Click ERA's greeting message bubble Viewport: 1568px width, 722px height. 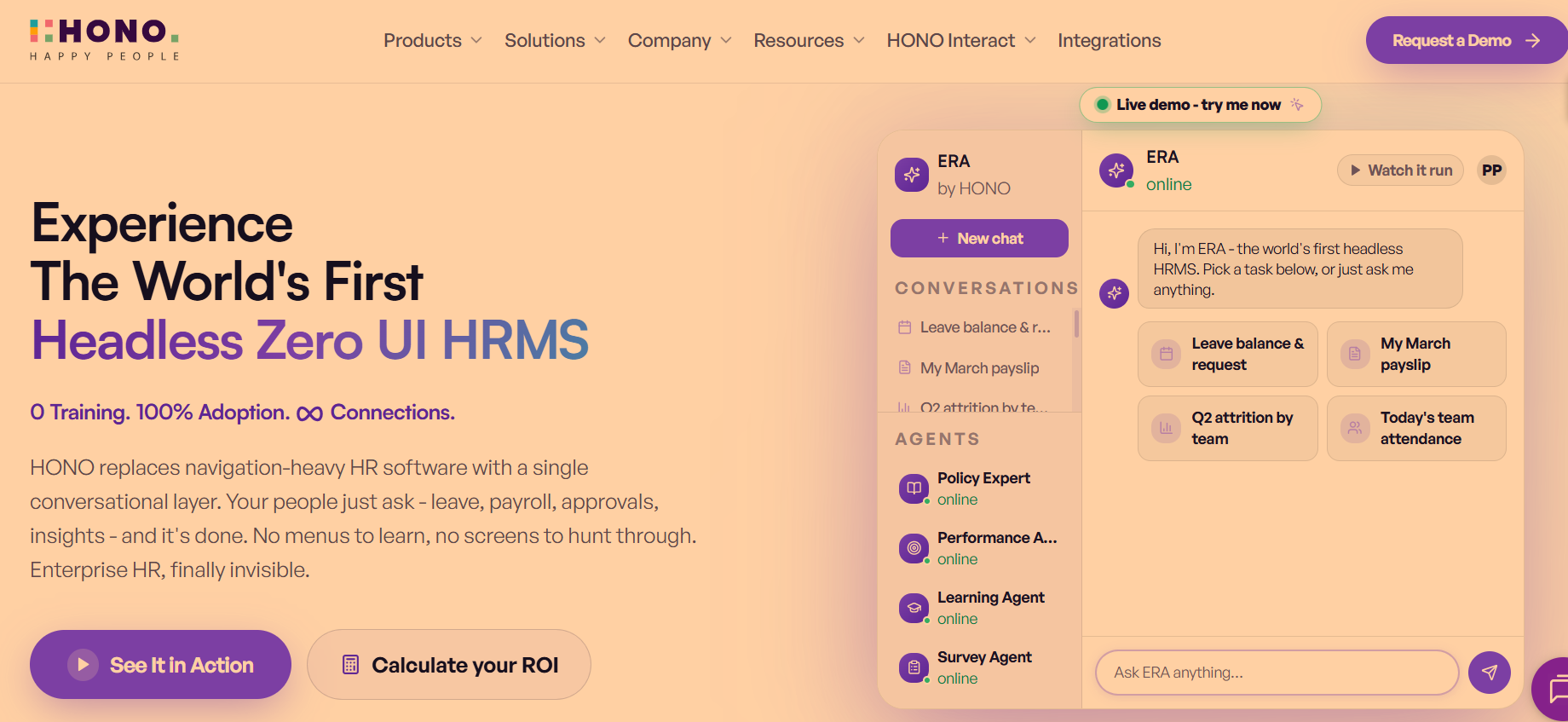[x=1300, y=269]
